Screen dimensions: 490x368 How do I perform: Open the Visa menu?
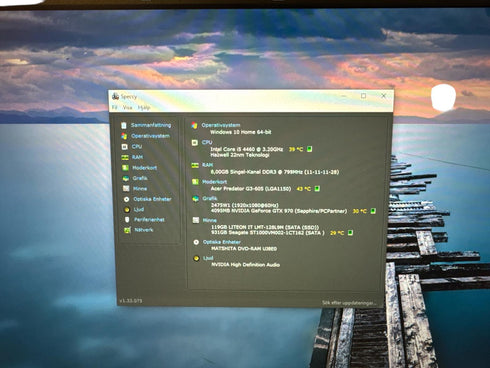point(127,107)
